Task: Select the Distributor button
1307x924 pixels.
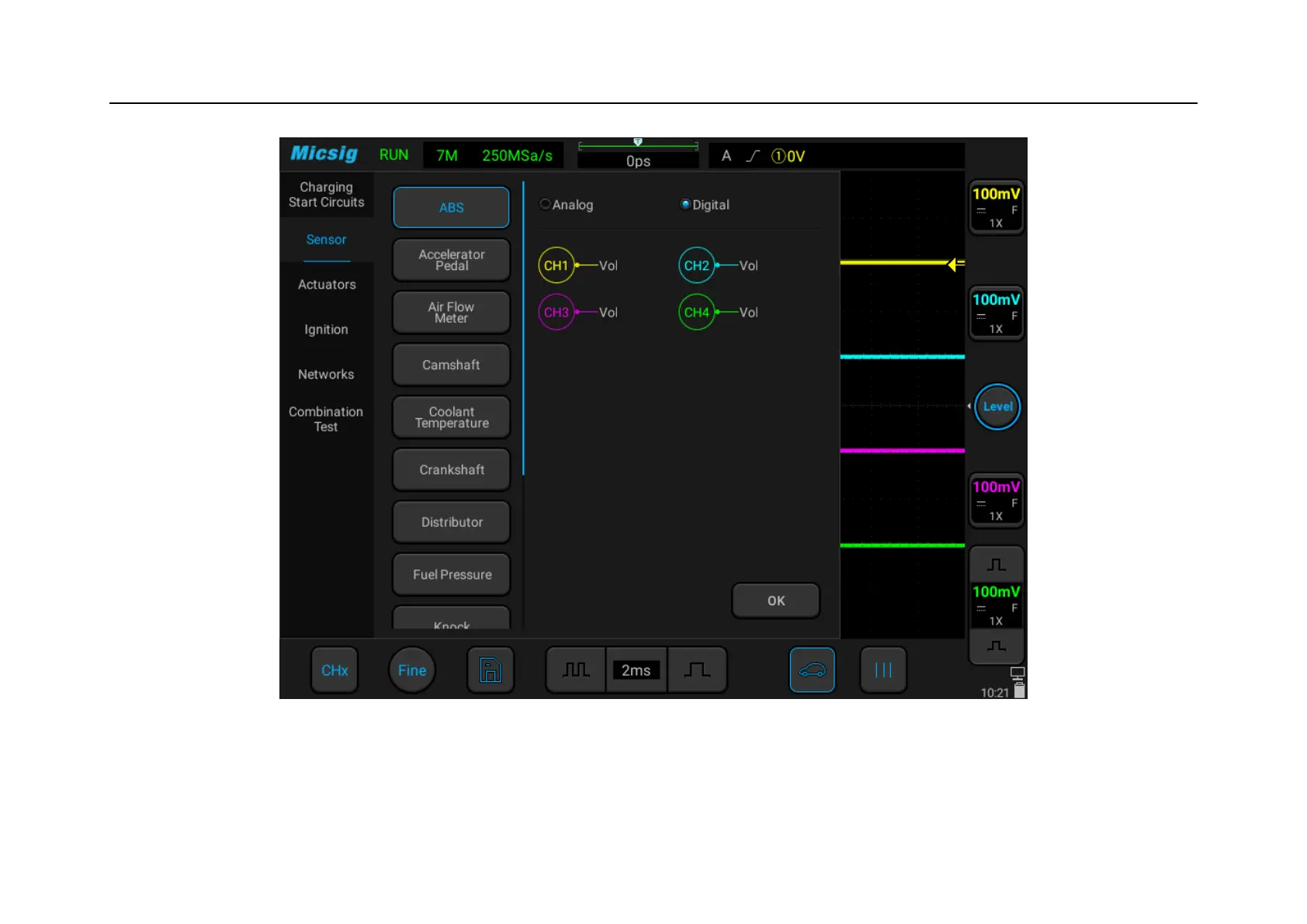Action: coord(451,522)
